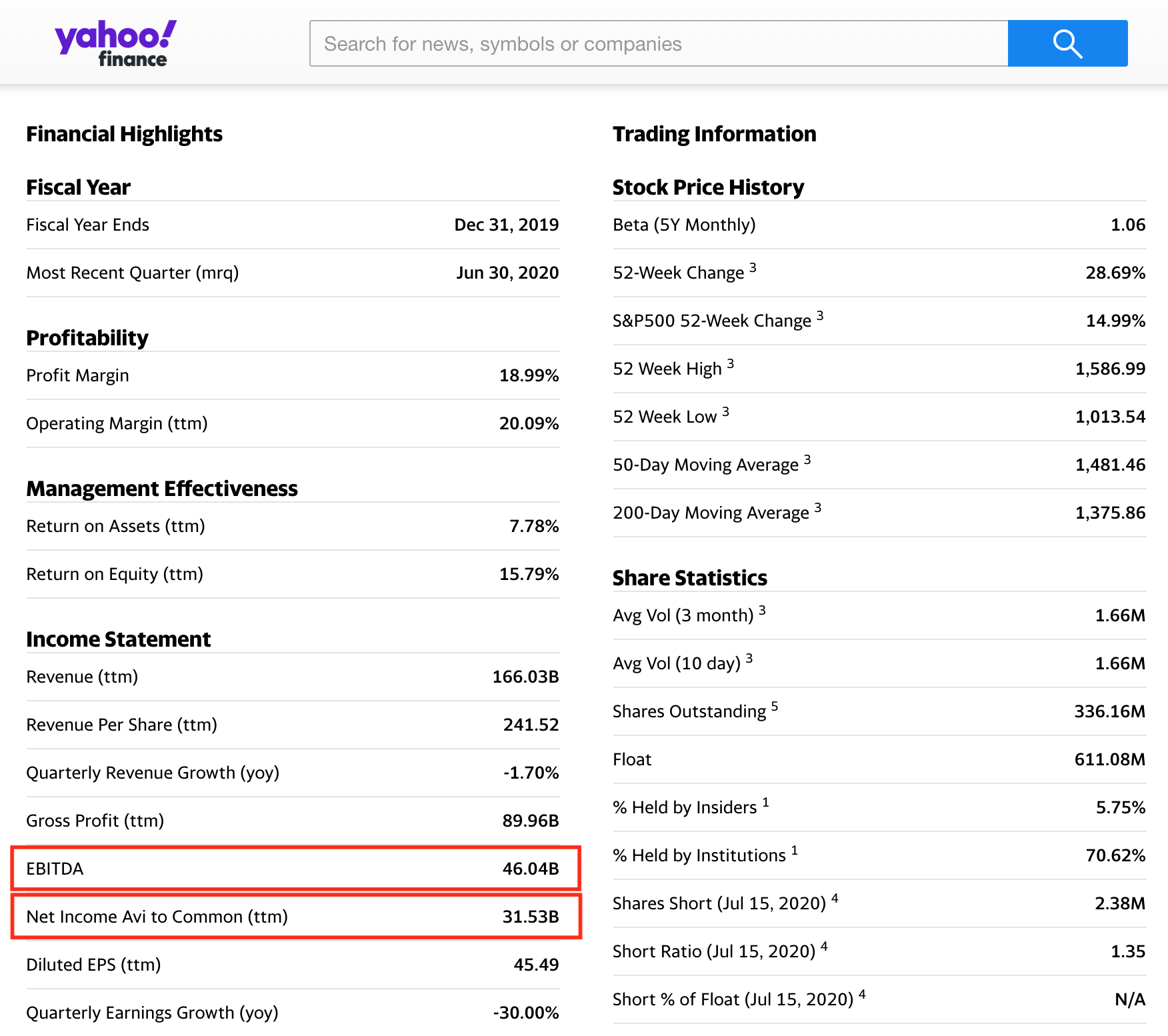This screenshot has width=1168, height=1036.
Task: Select the EBITDA row
Action: [296, 868]
